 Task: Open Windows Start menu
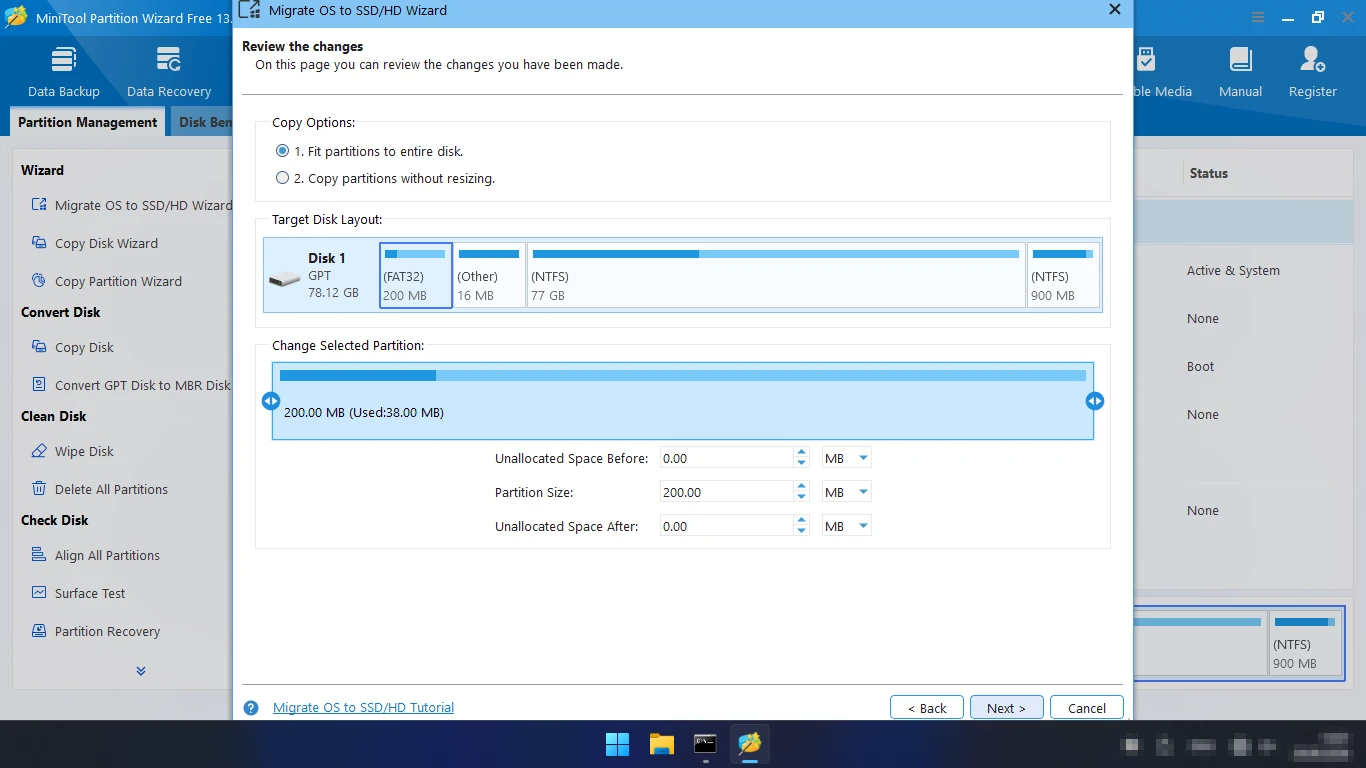tap(617, 744)
